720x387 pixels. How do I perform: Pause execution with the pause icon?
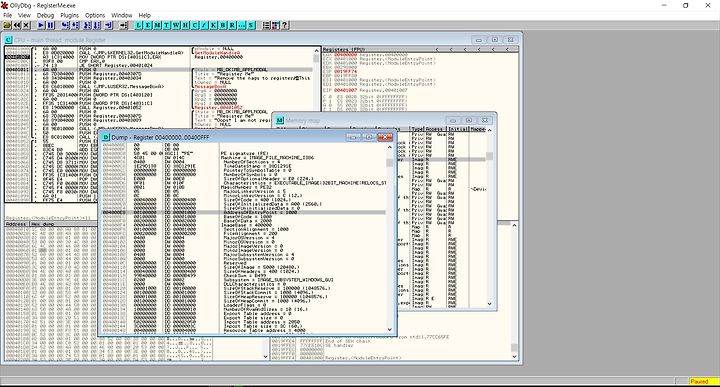[x=51, y=25]
